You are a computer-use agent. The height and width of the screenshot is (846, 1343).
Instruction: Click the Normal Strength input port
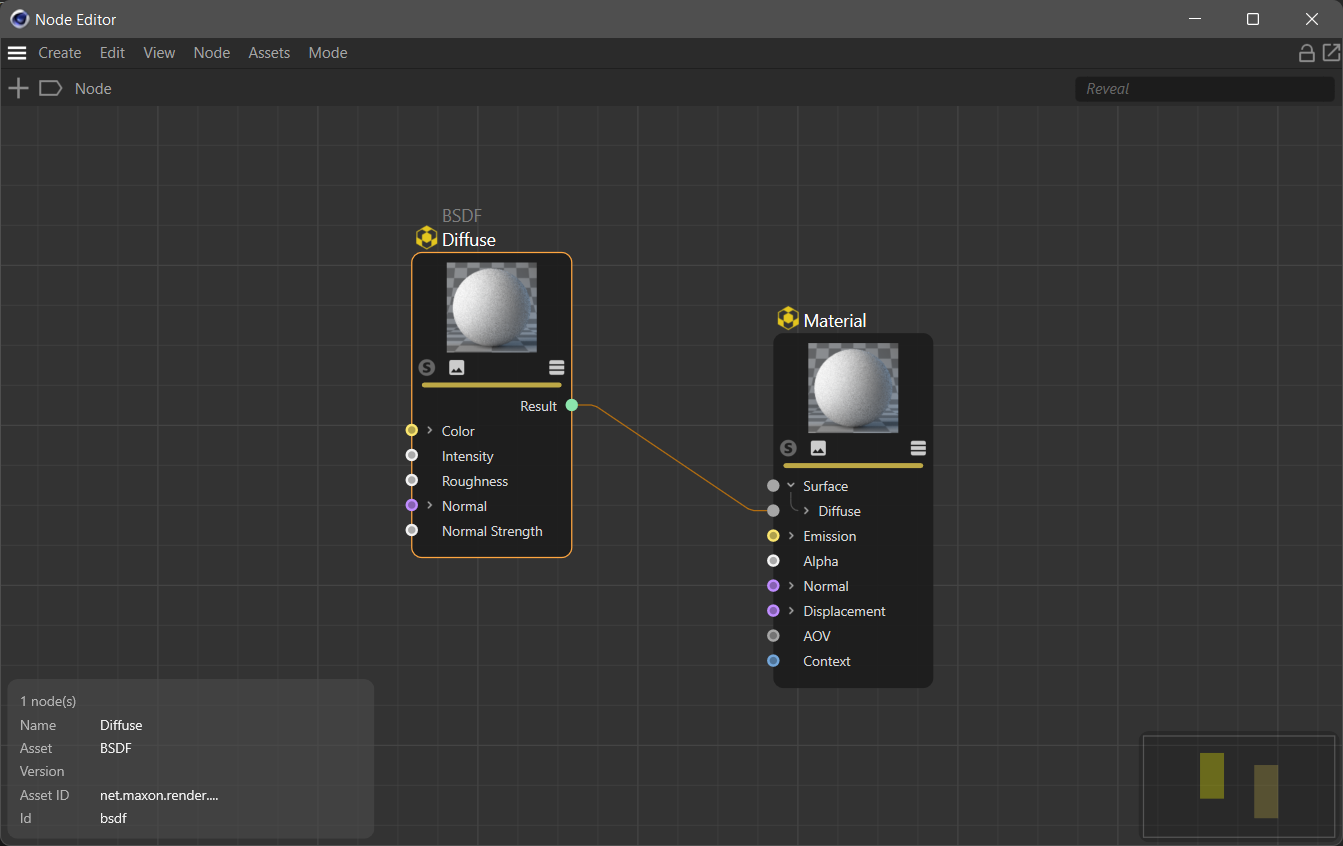pos(412,530)
